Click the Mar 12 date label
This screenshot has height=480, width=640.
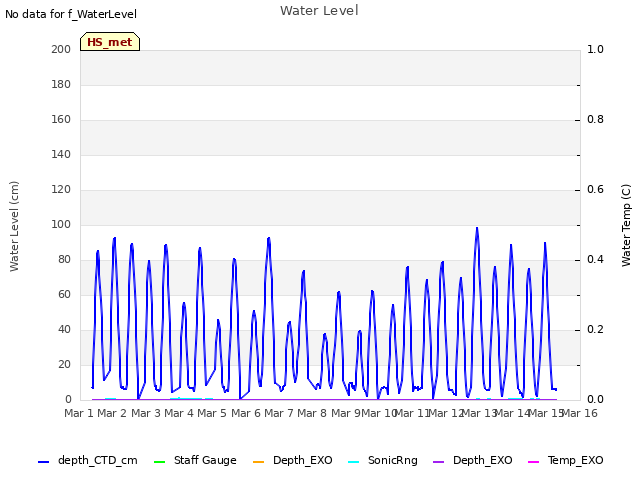446,413
